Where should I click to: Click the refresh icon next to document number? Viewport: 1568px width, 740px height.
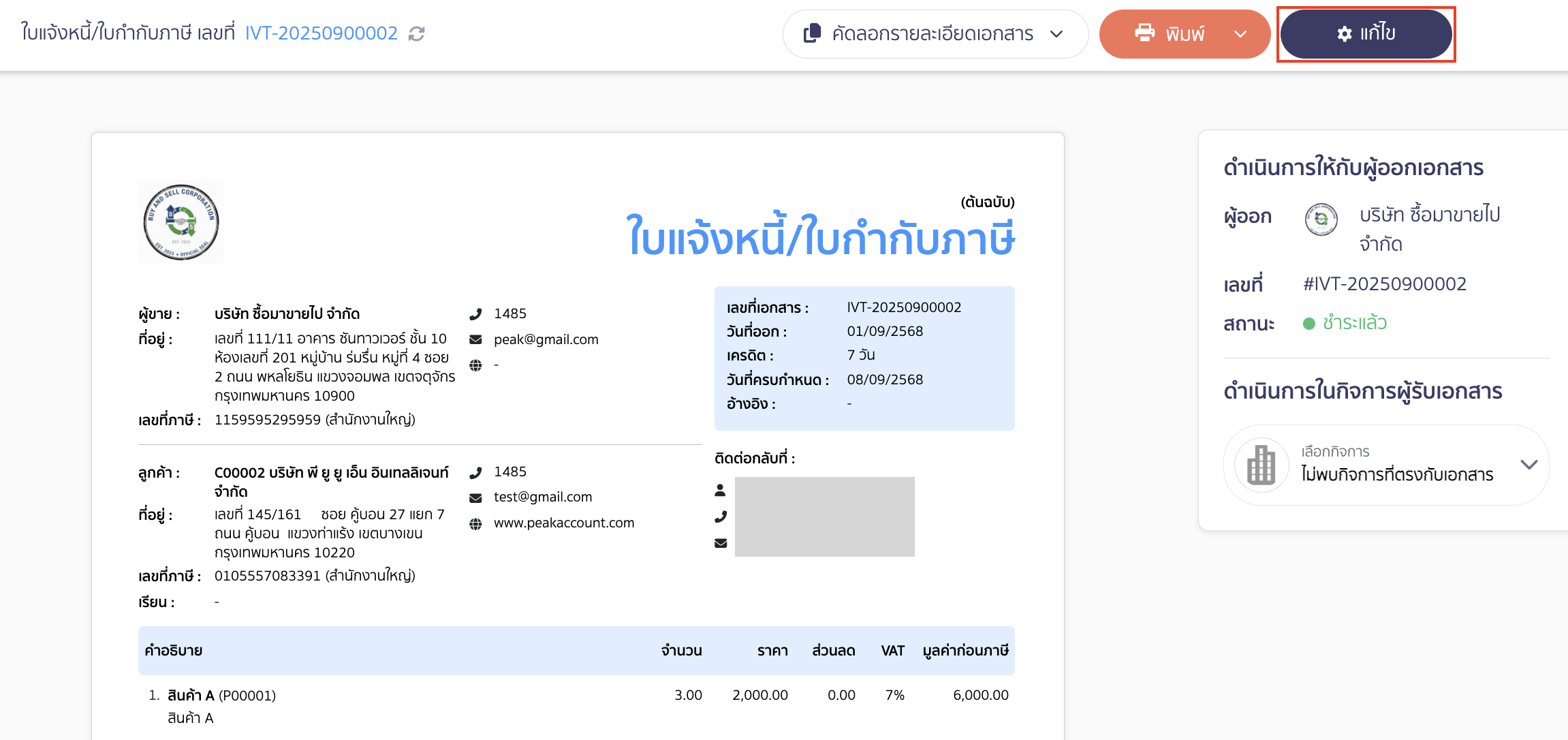pos(417,33)
